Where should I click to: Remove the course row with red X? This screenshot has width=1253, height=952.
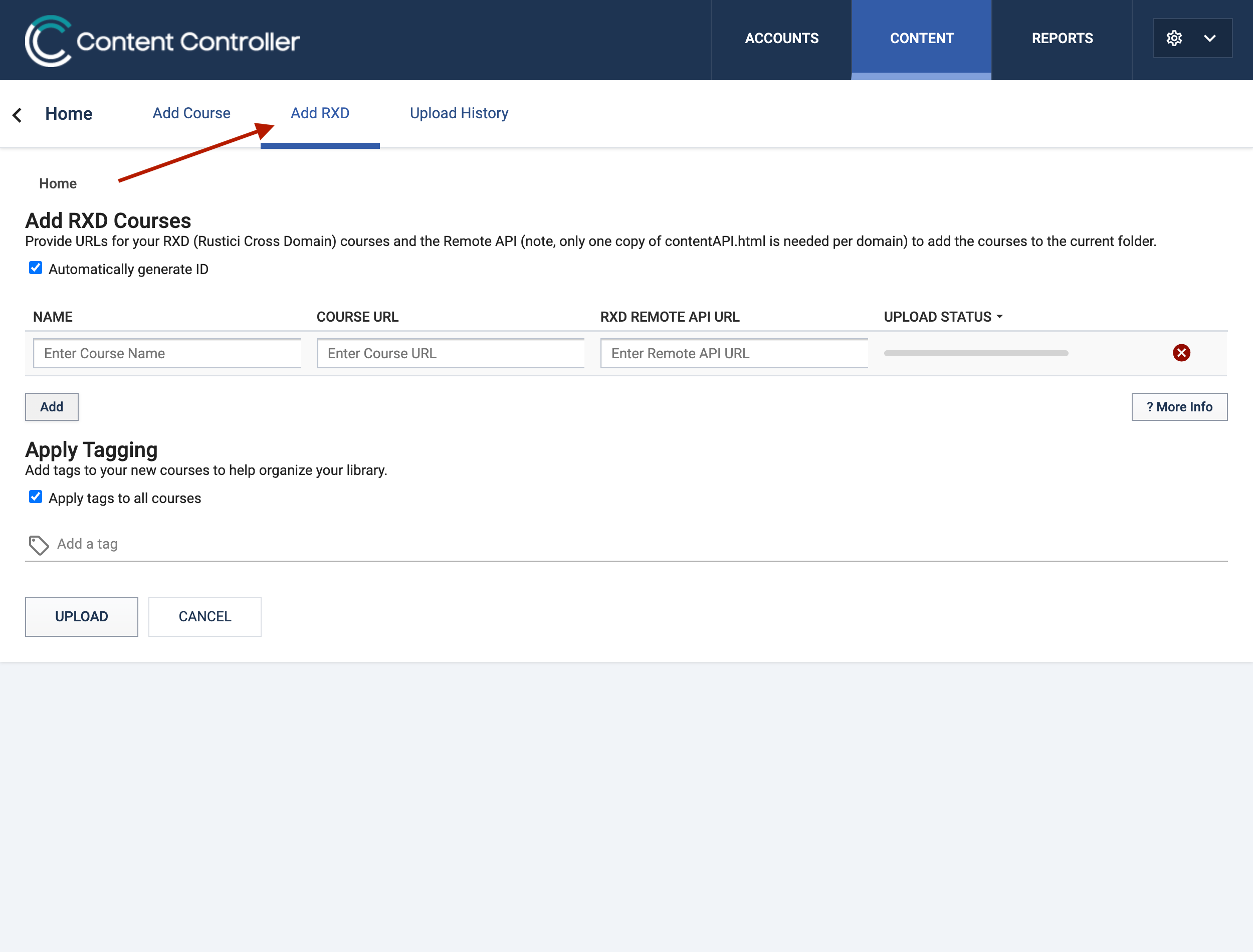coord(1181,353)
